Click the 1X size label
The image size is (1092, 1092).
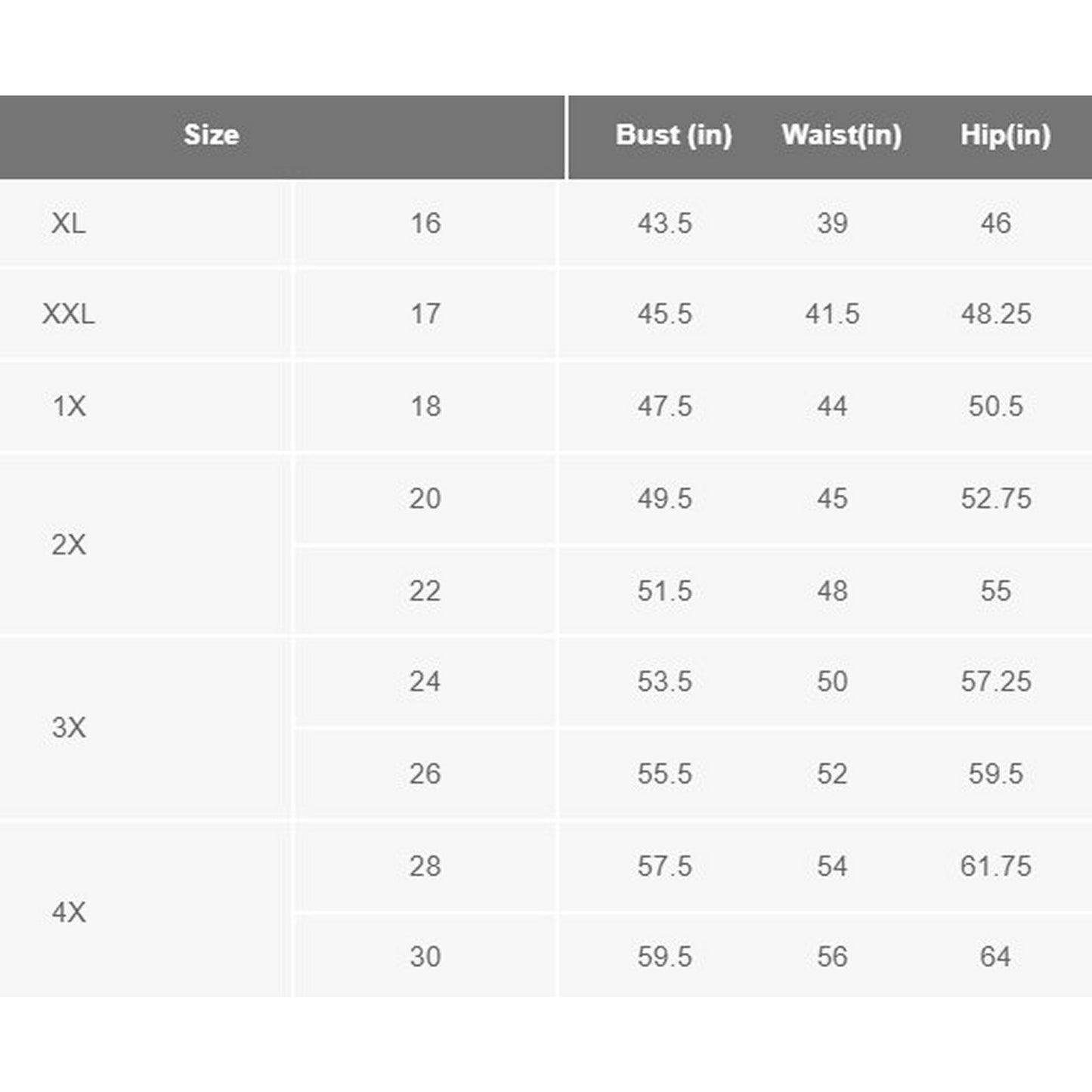pos(68,407)
